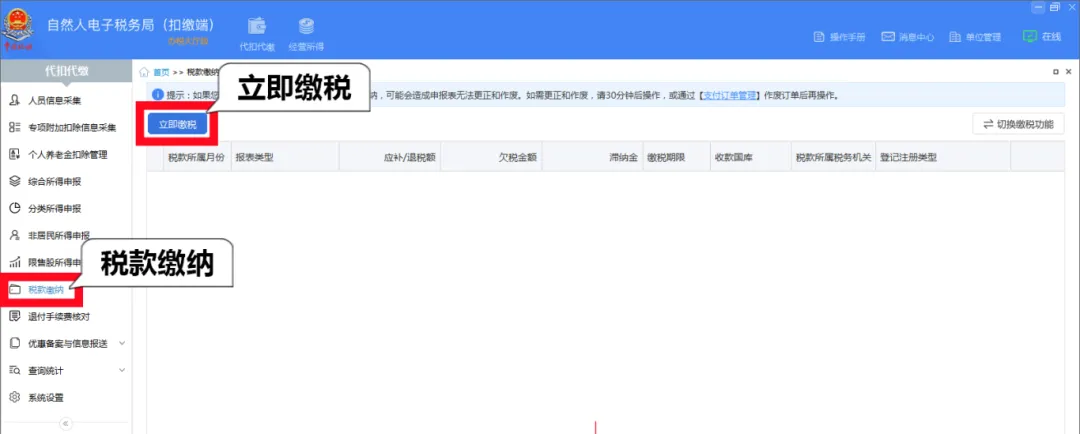The width and height of the screenshot is (1080, 434).
Task: Click the 自然人电子税务局 title text
Action: (x=131, y=24)
